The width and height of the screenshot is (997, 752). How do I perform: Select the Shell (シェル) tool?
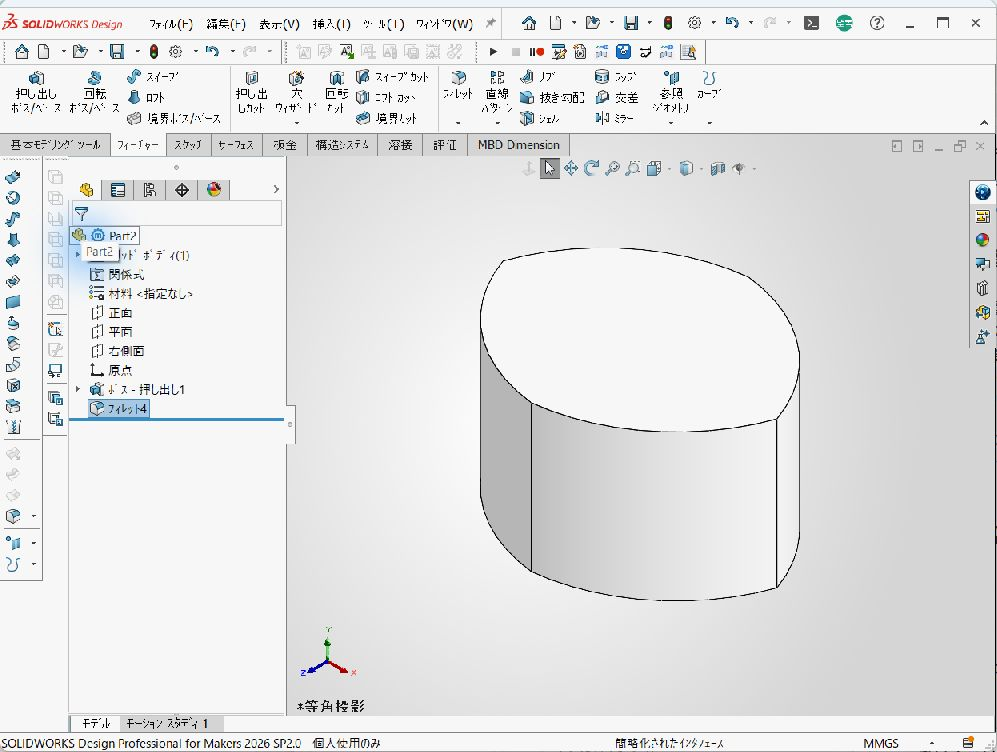click(x=540, y=118)
